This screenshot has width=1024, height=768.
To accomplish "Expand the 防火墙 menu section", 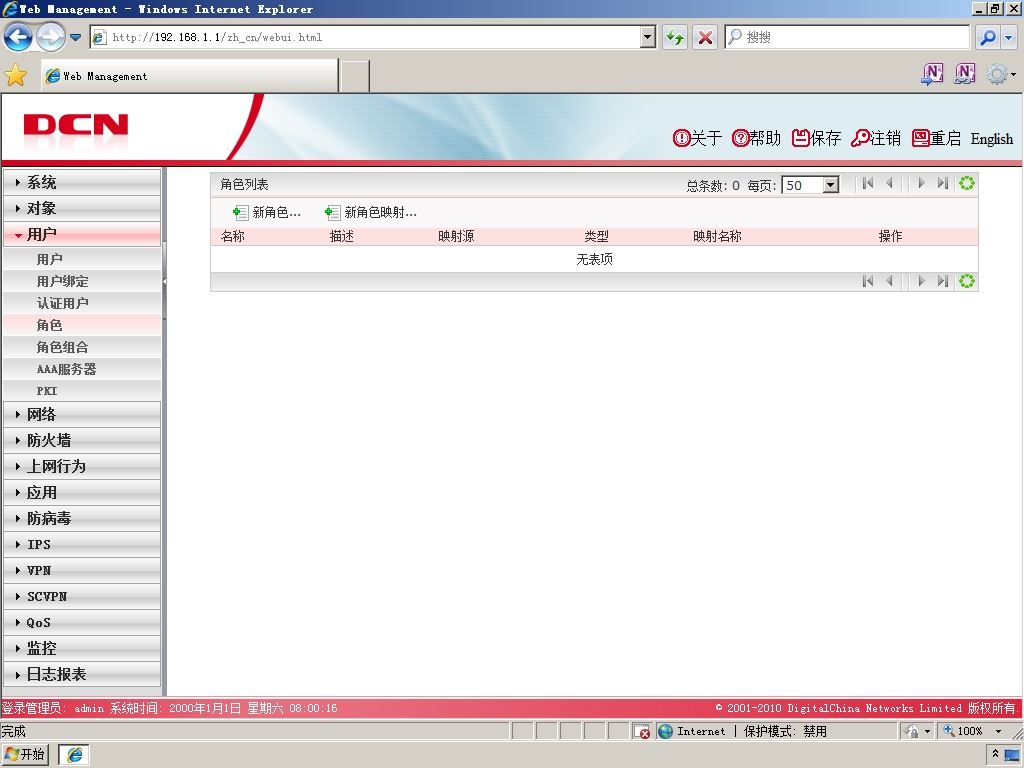I will click(82, 440).
